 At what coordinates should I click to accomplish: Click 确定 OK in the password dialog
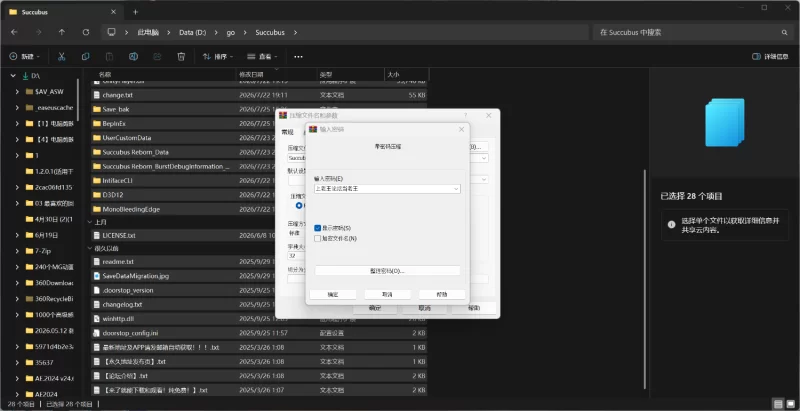click(x=333, y=294)
